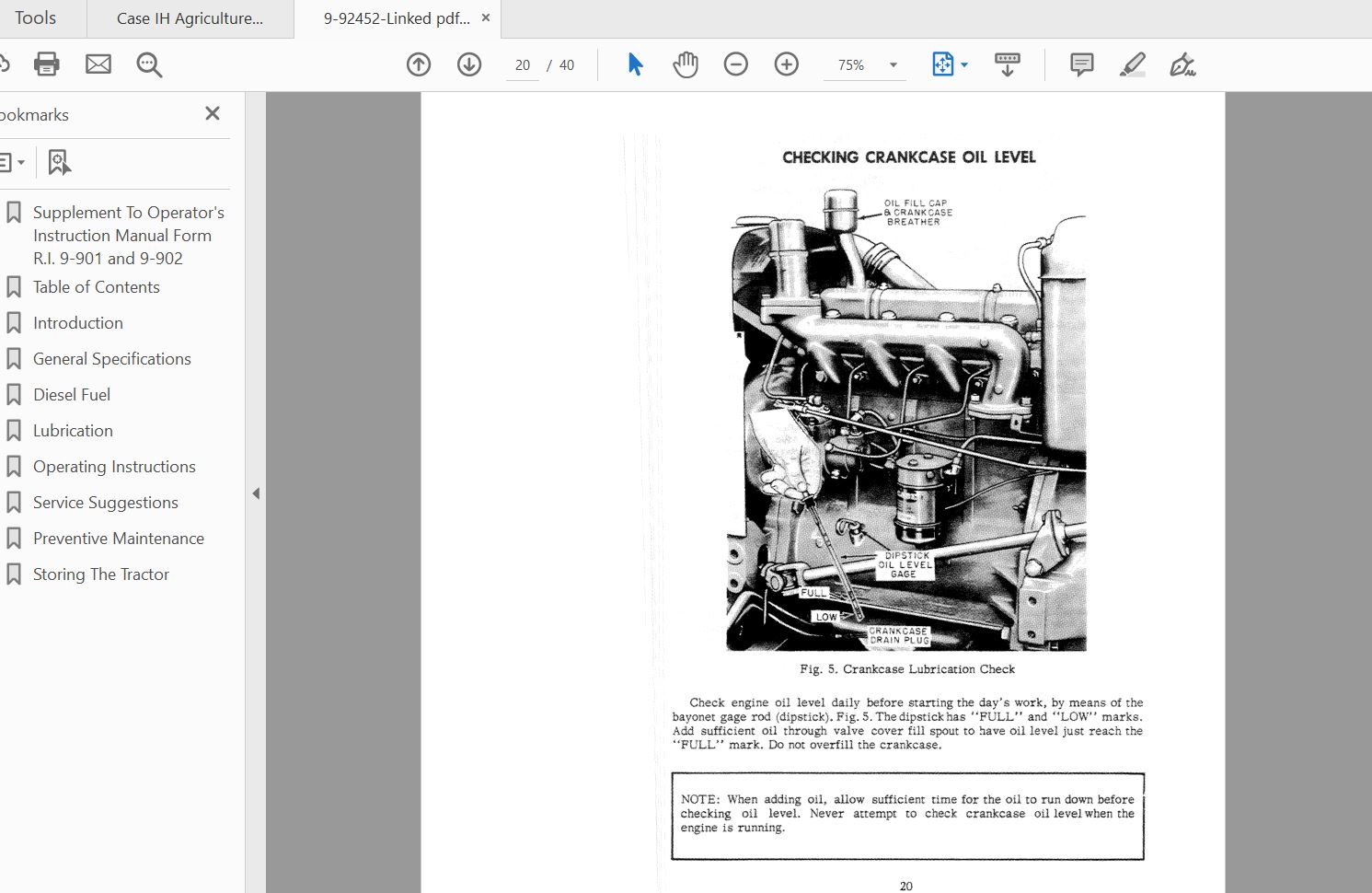
Task: Open the Find text magnifier tool
Action: (149, 64)
